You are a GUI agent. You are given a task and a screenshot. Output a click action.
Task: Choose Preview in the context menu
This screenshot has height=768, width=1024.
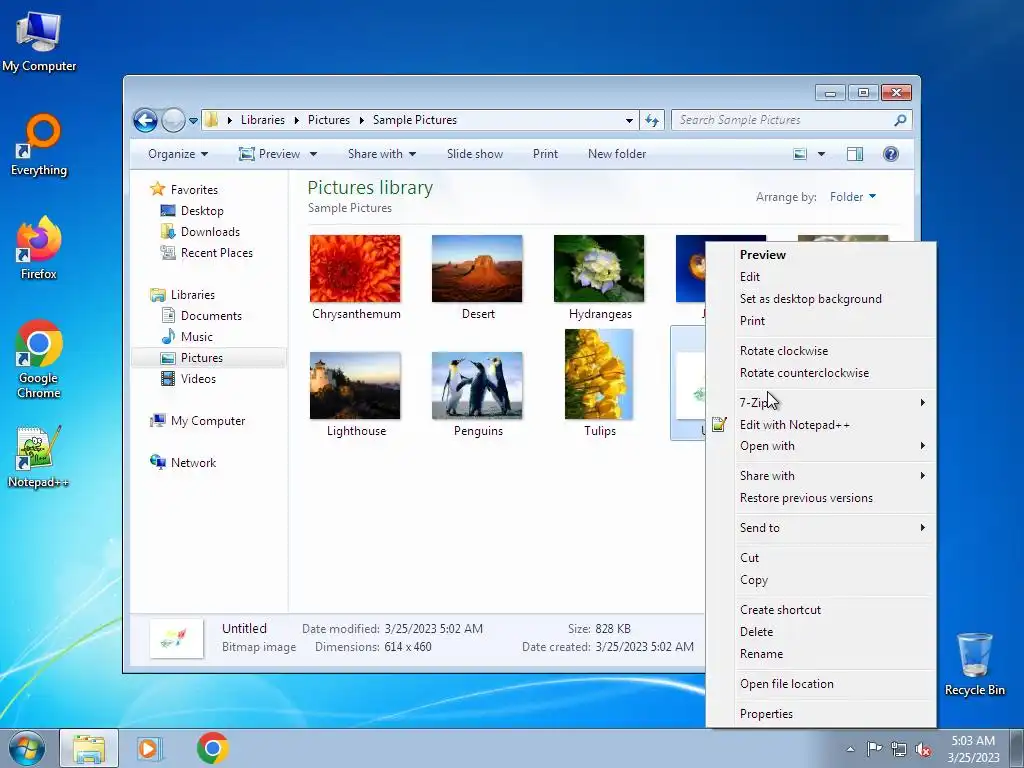(833, 255)
